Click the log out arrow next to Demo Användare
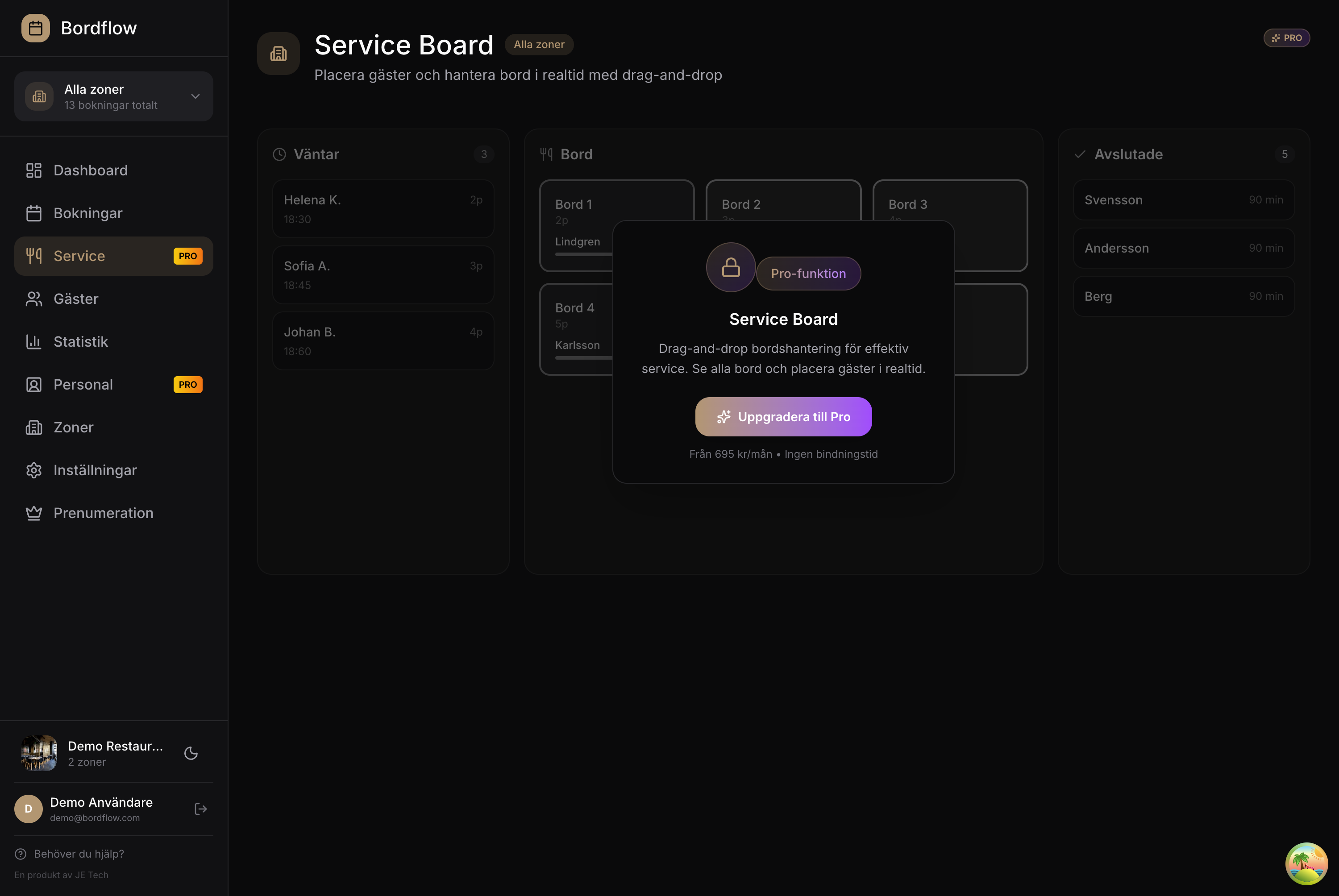Image resolution: width=1339 pixels, height=896 pixels. pyautogui.click(x=200, y=809)
